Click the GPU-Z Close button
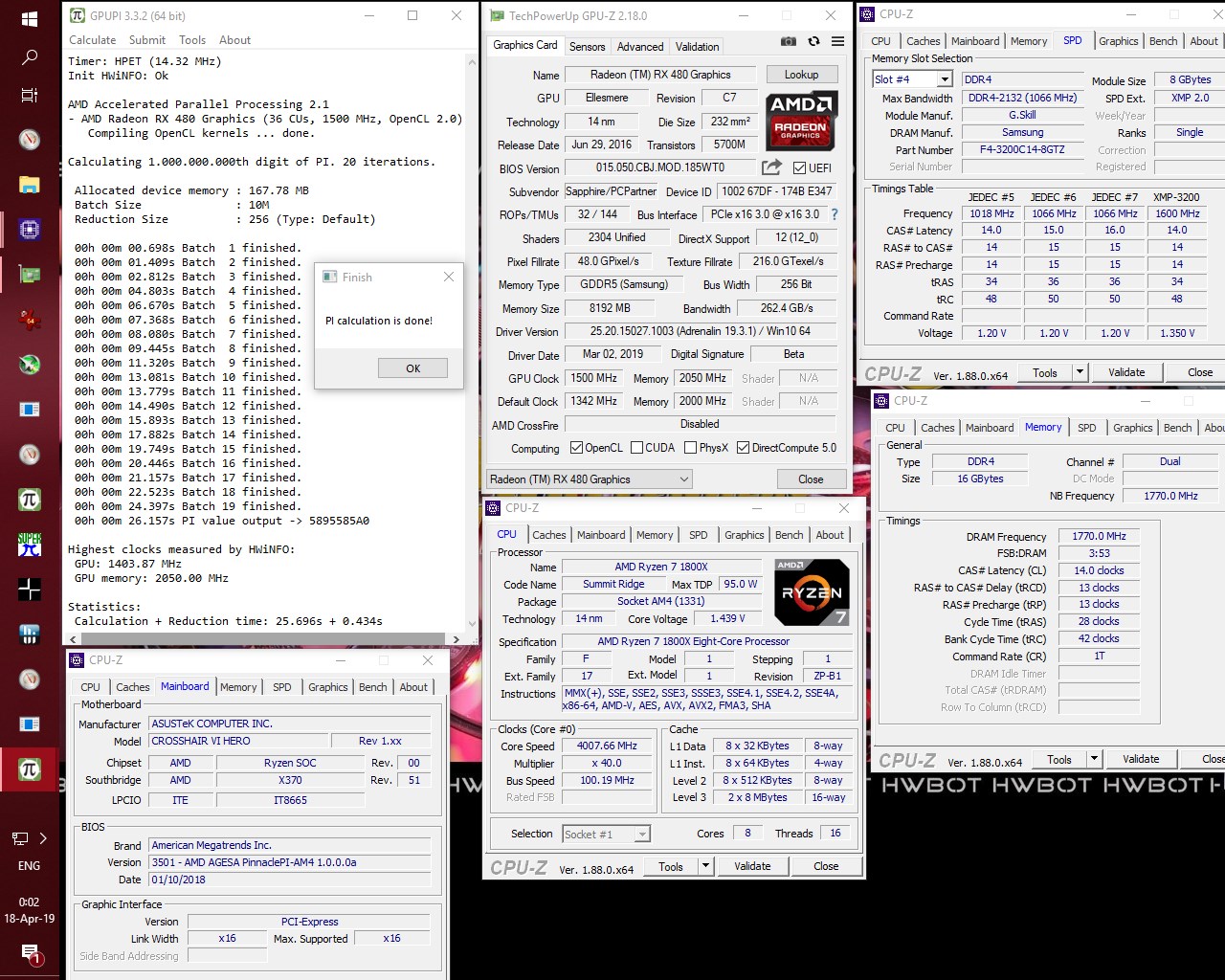This screenshot has width=1225, height=980. [811, 479]
